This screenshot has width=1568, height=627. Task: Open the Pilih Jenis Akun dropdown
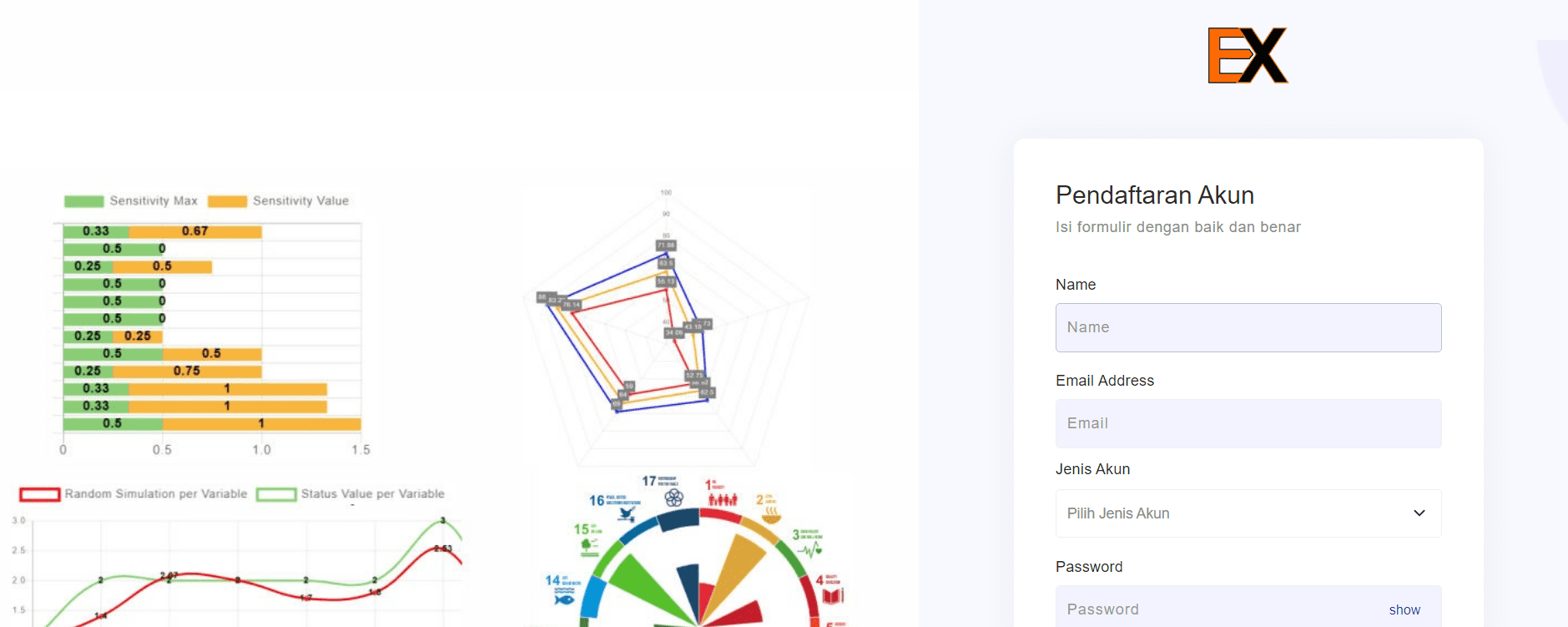click(1248, 513)
